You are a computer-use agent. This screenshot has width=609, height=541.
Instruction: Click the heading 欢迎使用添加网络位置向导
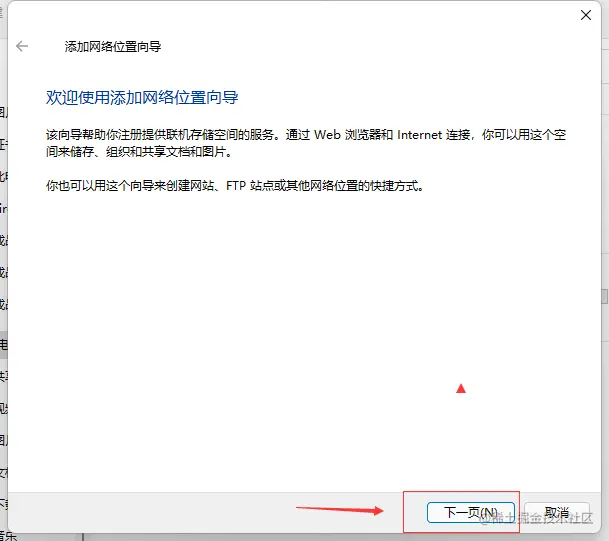point(142,97)
